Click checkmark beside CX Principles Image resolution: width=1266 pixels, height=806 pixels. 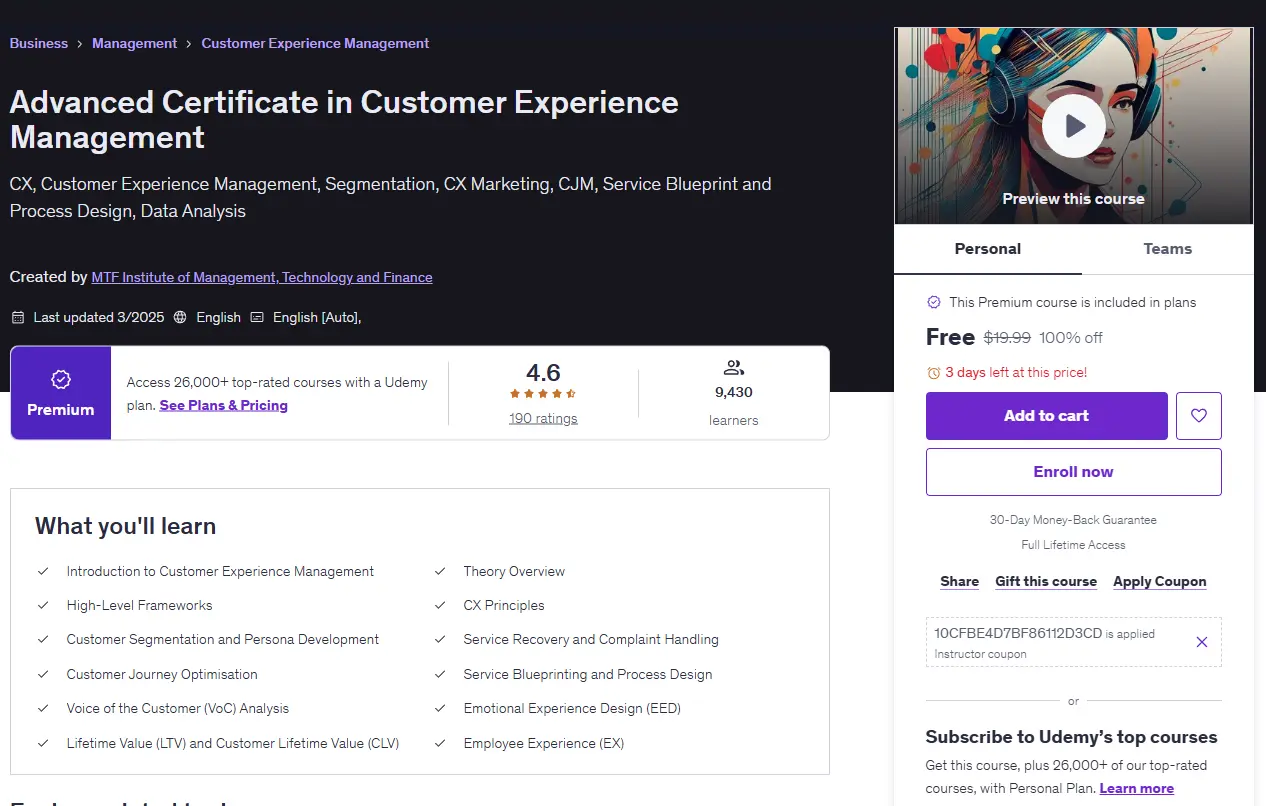(x=440, y=605)
